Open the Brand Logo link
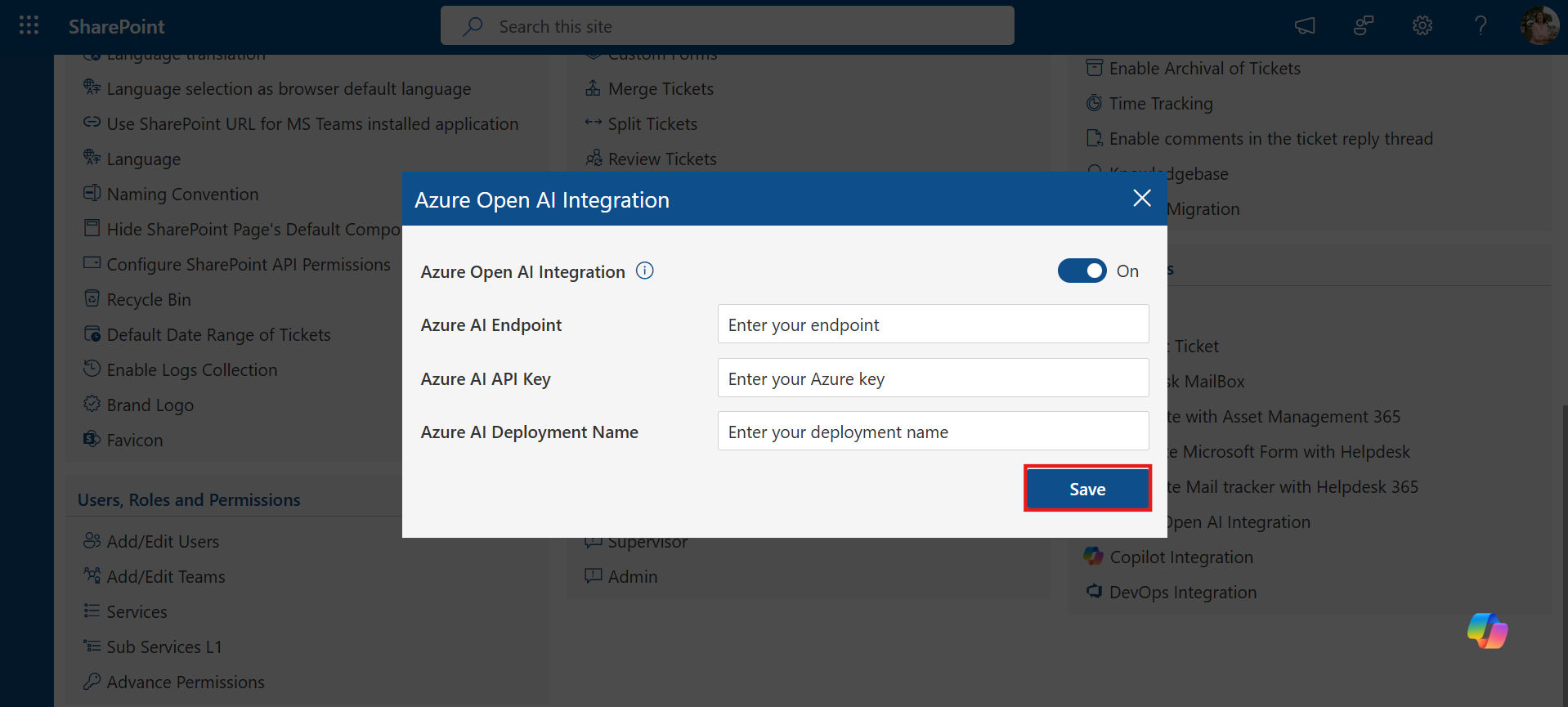The image size is (1568, 707). [150, 405]
